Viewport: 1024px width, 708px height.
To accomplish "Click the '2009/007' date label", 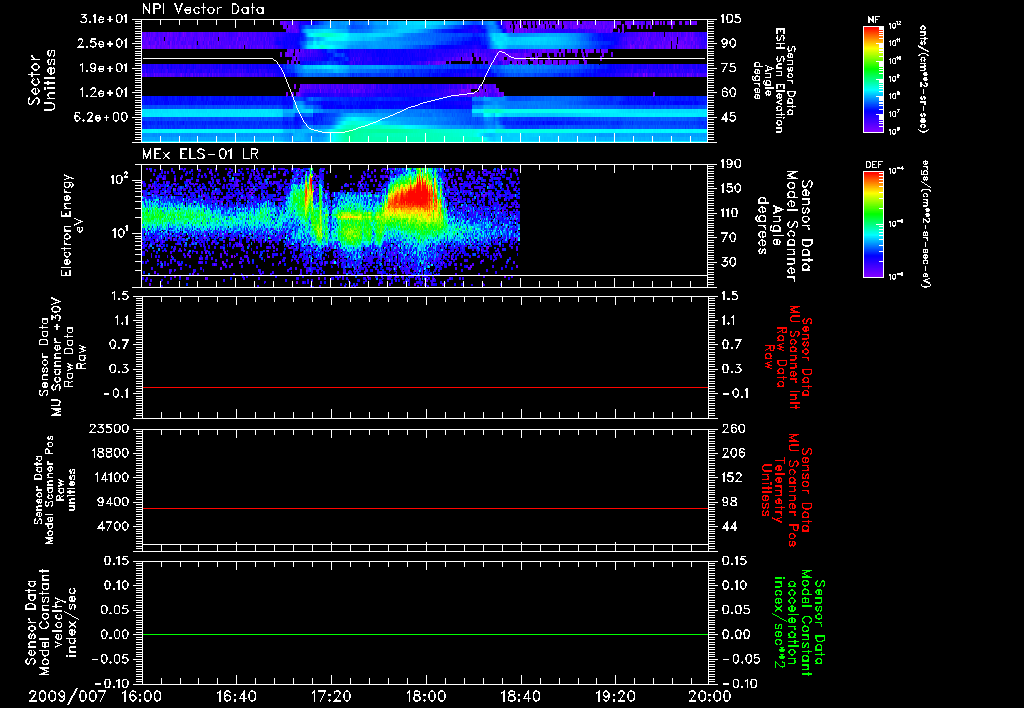I will point(67,696).
